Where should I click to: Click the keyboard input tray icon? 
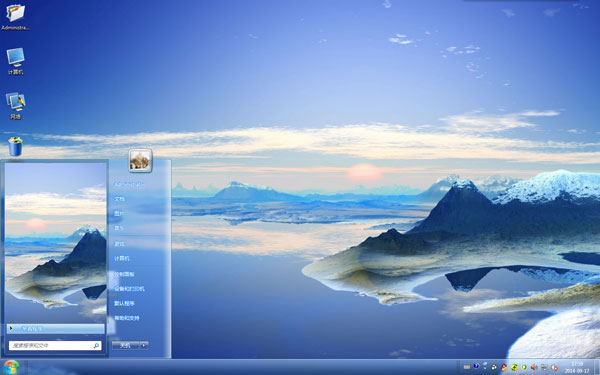coord(467,367)
